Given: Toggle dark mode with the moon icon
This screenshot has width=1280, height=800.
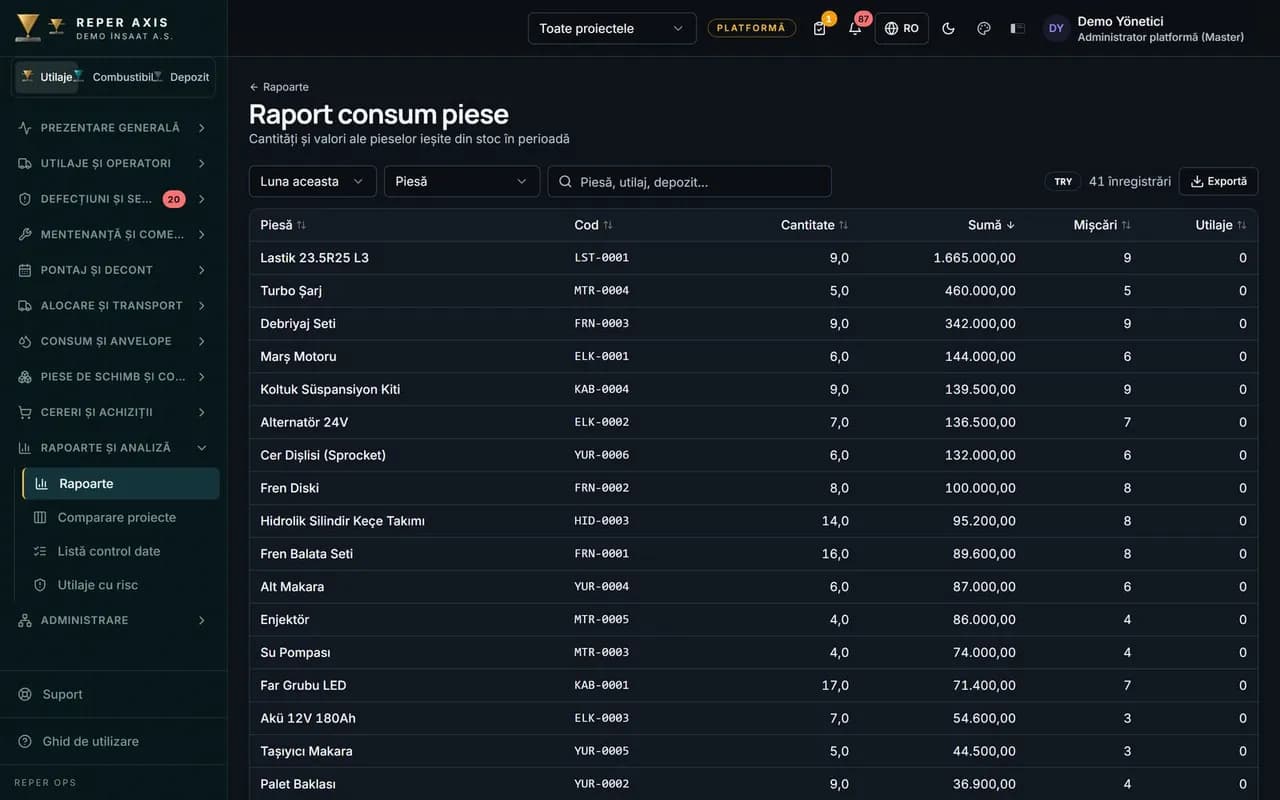Looking at the screenshot, I should (x=948, y=28).
